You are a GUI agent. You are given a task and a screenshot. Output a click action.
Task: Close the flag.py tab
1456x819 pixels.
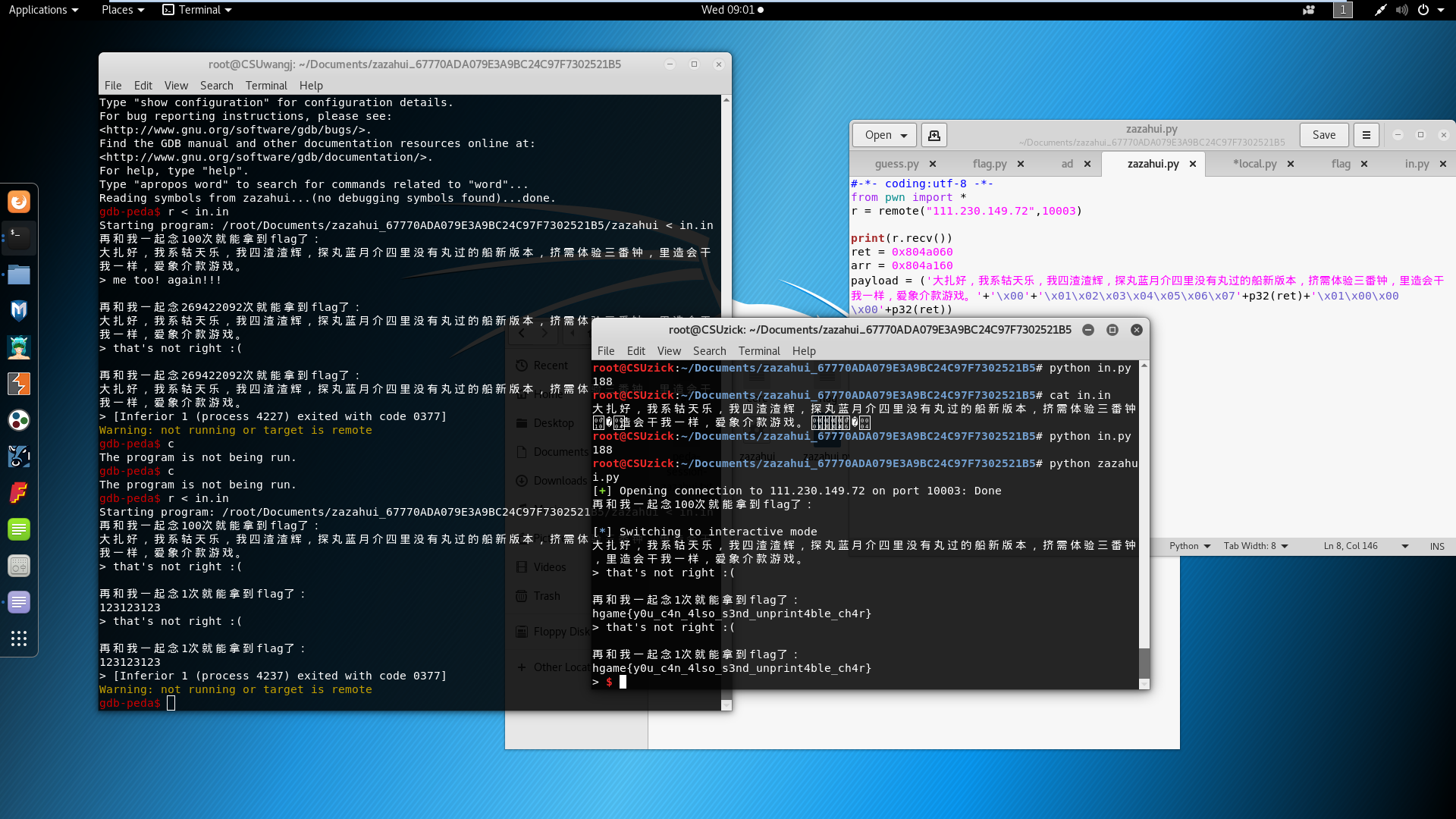pyautogui.click(x=1021, y=164)
